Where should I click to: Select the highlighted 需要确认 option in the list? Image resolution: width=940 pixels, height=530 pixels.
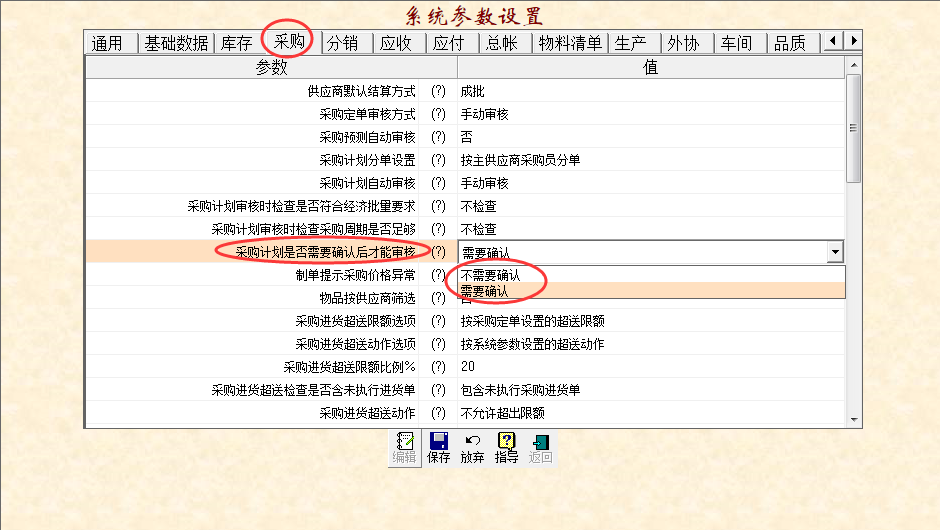click(652, 291)
